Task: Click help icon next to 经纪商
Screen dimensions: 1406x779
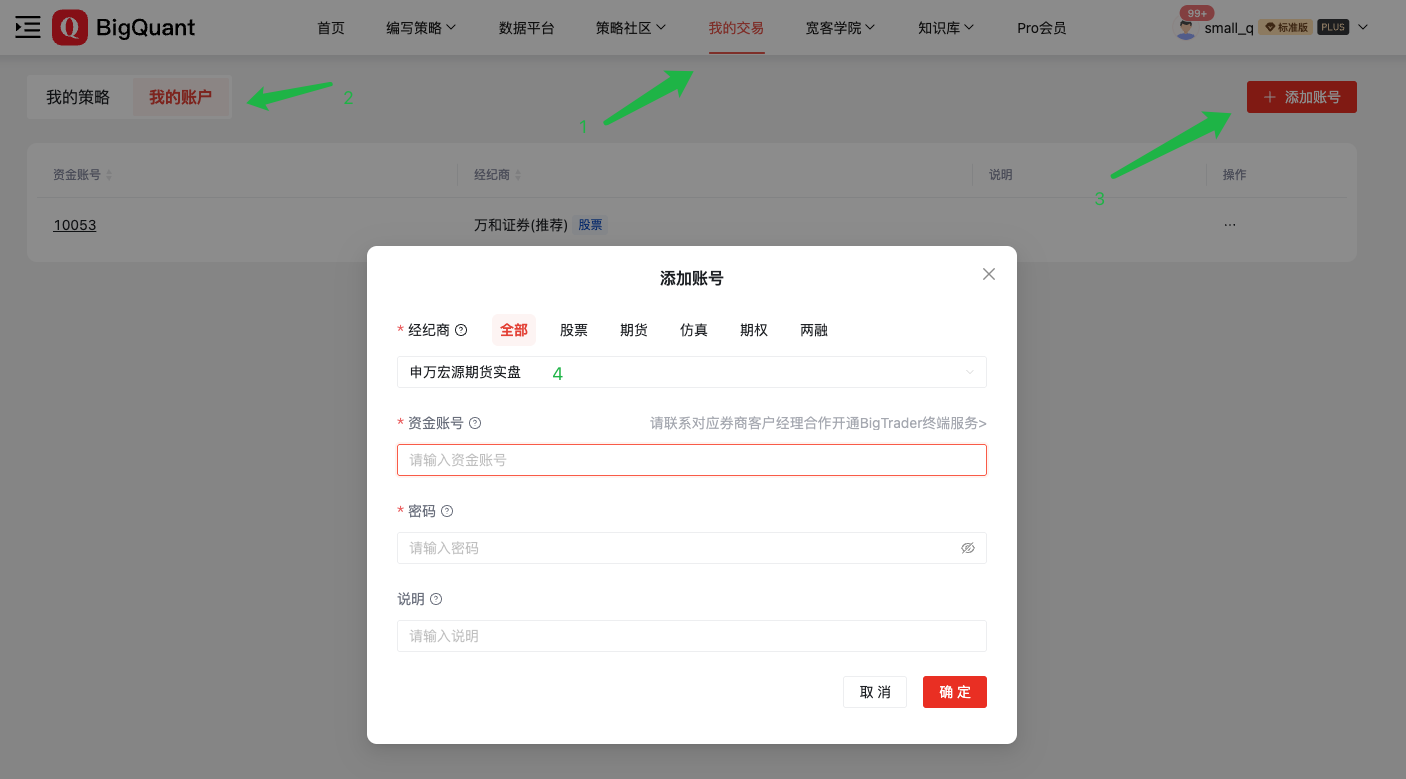Action: tap(461, 330)
